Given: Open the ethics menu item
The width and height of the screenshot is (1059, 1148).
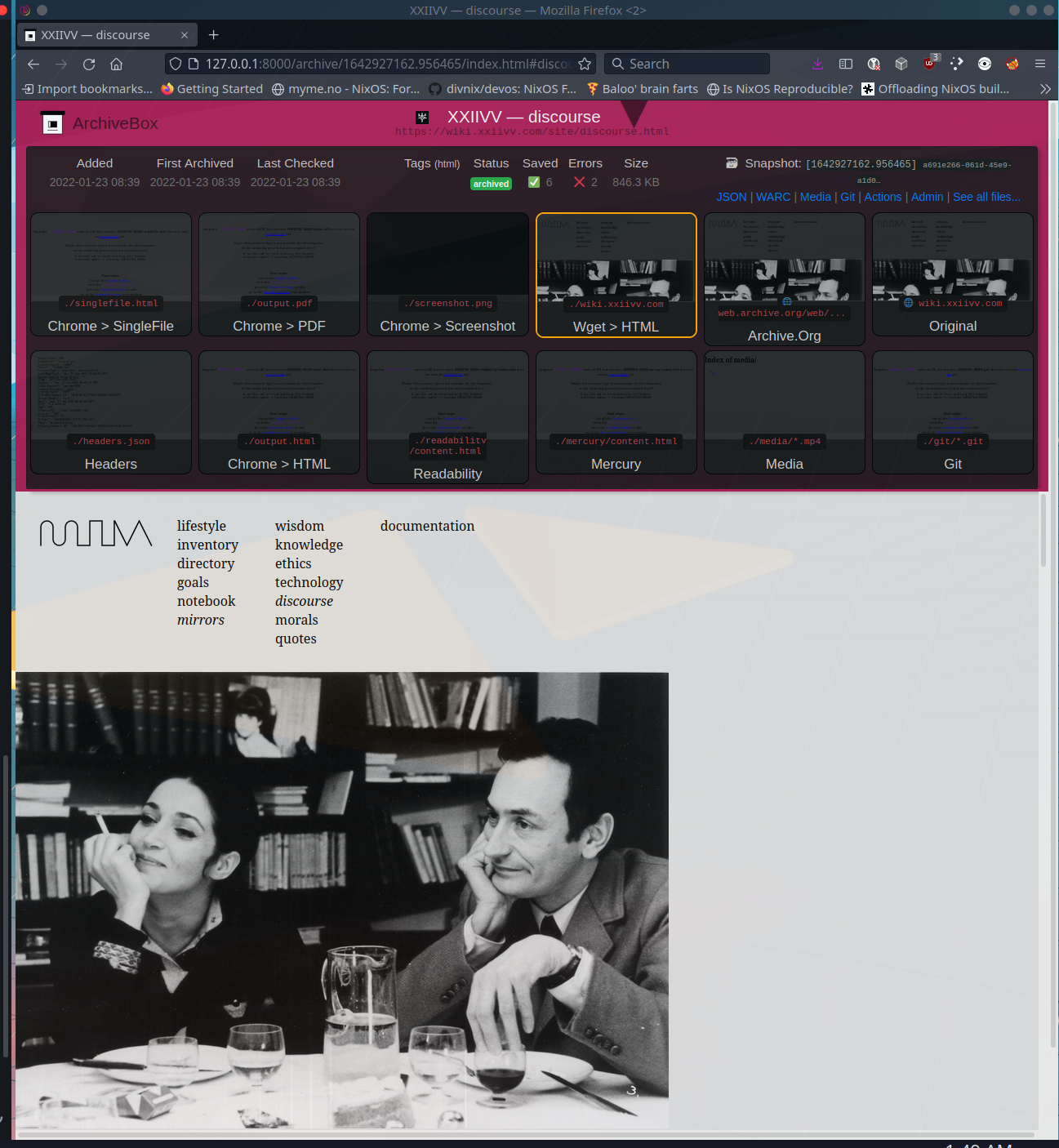Looking at the screenshot, I should coord(293,563).
